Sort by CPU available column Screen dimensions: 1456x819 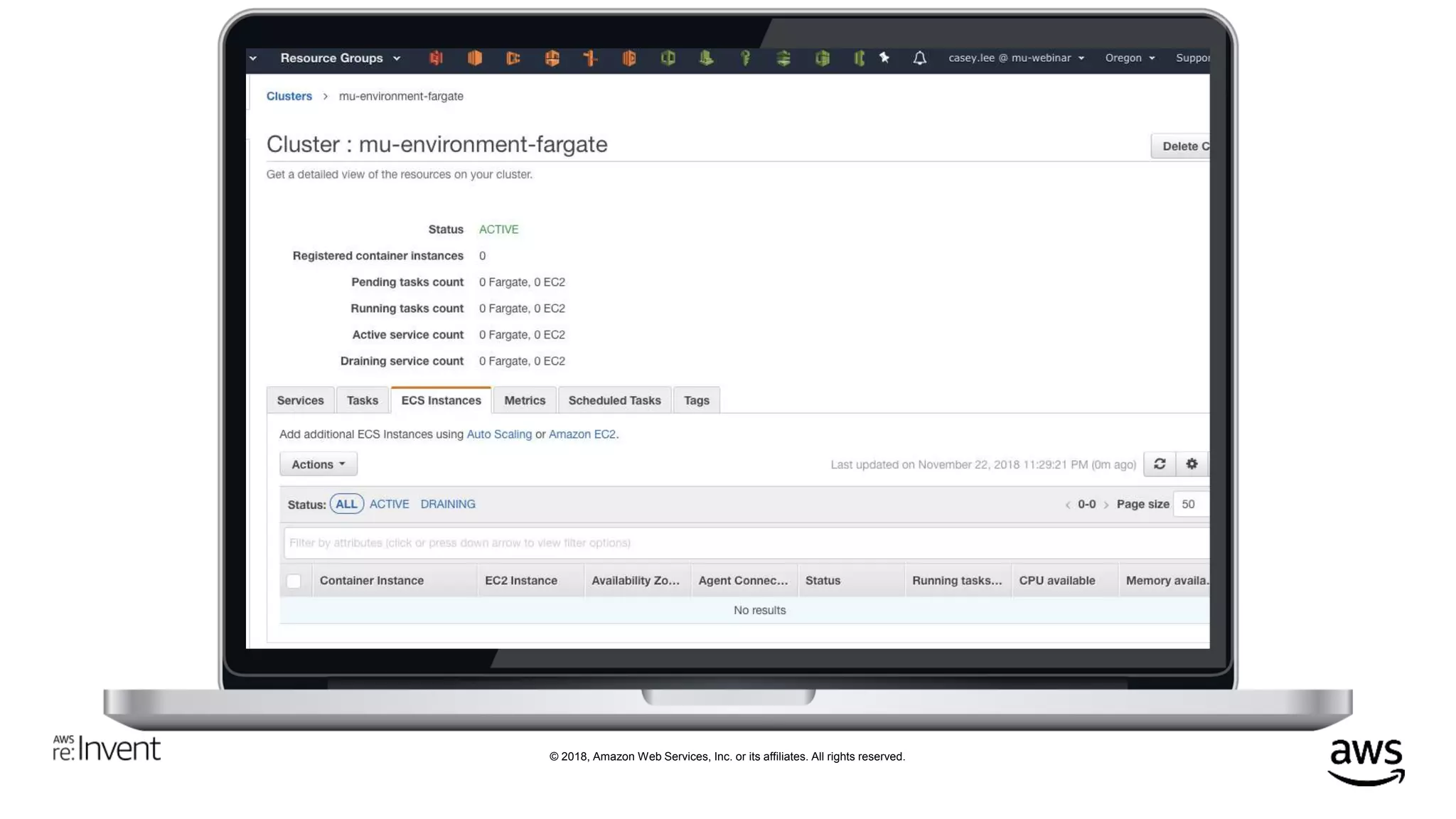pos(1064,581)
